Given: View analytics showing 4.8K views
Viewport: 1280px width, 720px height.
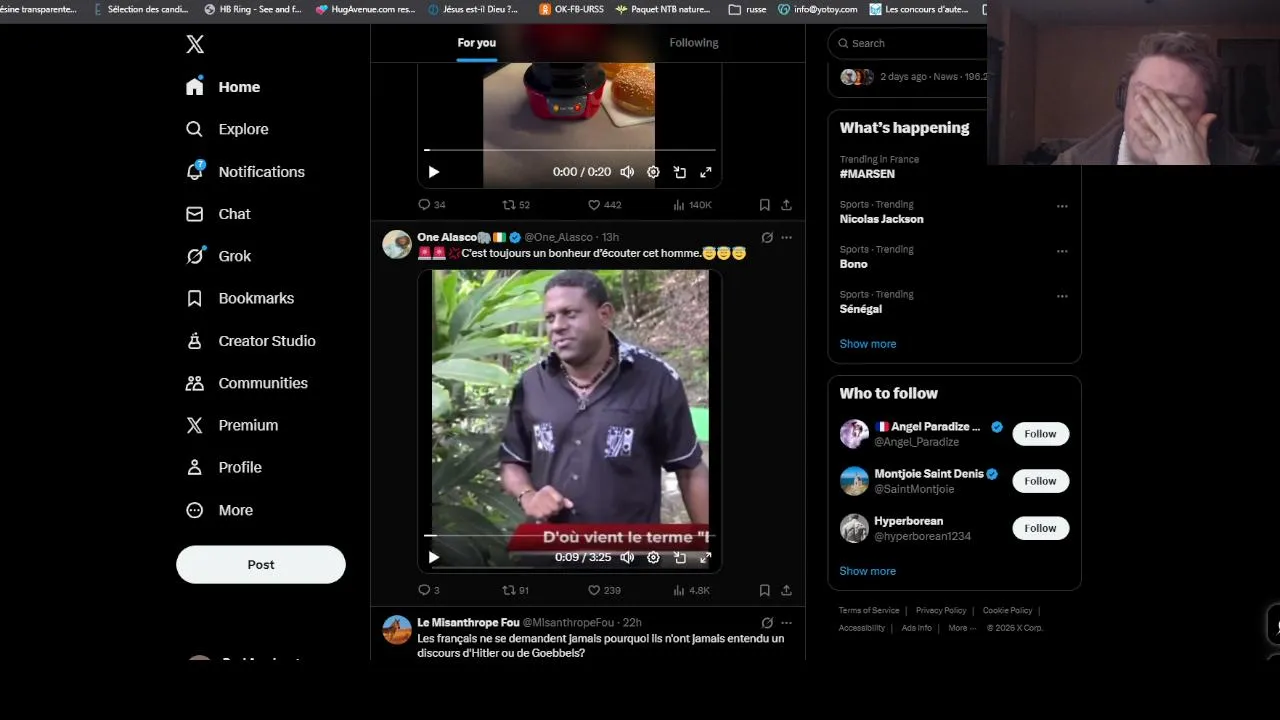Looking at the screenshot, I should click(692, 590).
